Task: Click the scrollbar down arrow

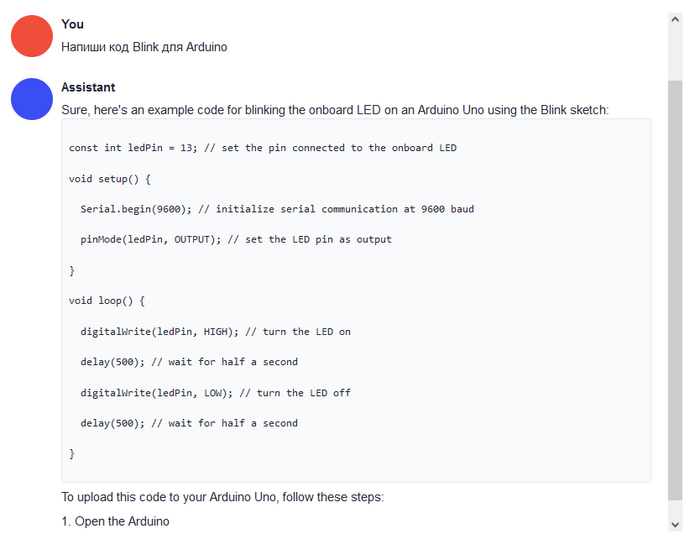Action: click(x=675, y=524)
